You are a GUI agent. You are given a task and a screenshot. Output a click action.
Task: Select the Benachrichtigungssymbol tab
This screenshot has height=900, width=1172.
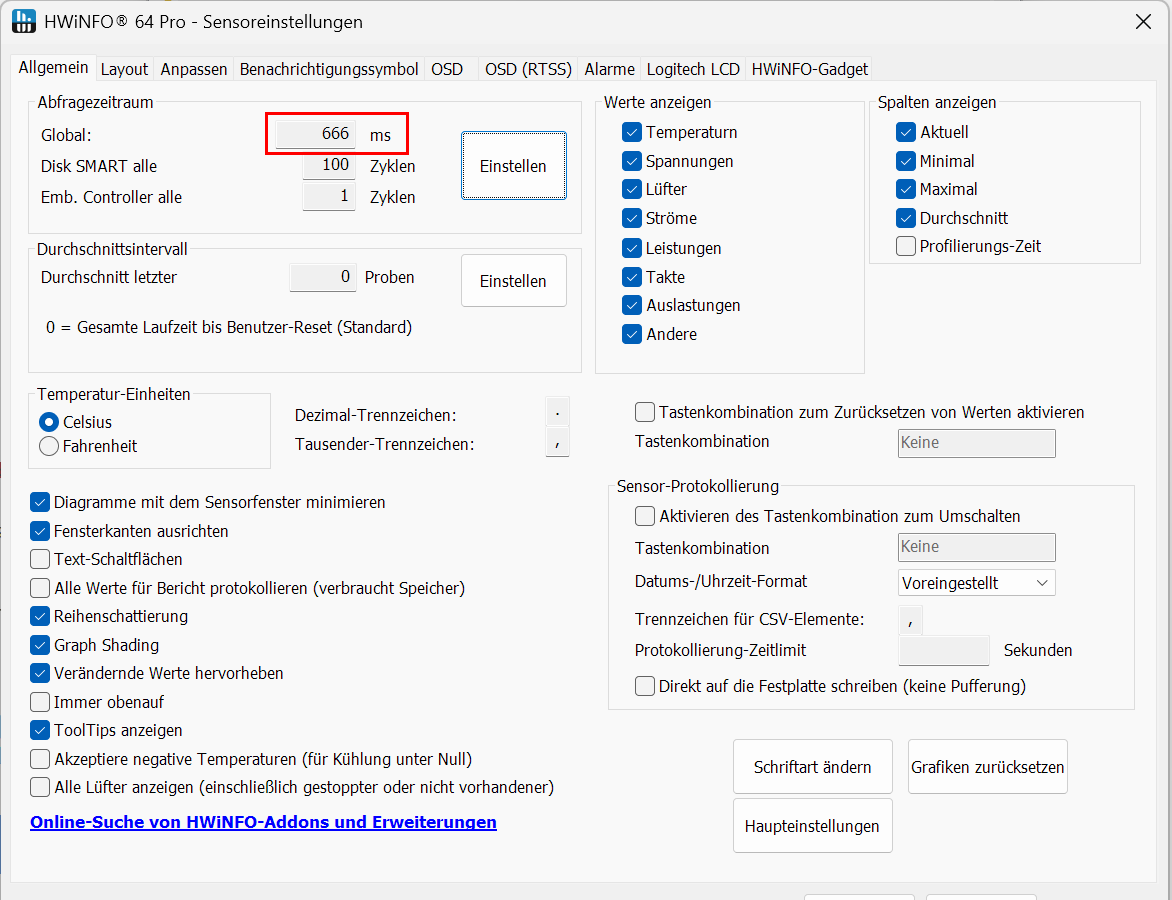[329, 70]
